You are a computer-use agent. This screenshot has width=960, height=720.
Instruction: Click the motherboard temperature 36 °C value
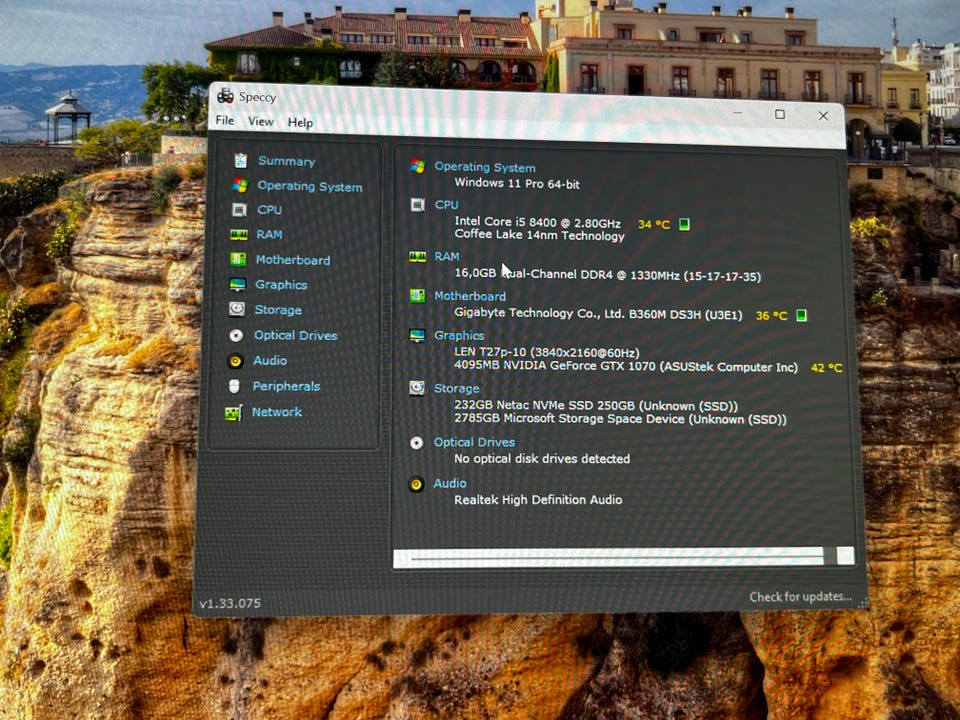point(771,315)
